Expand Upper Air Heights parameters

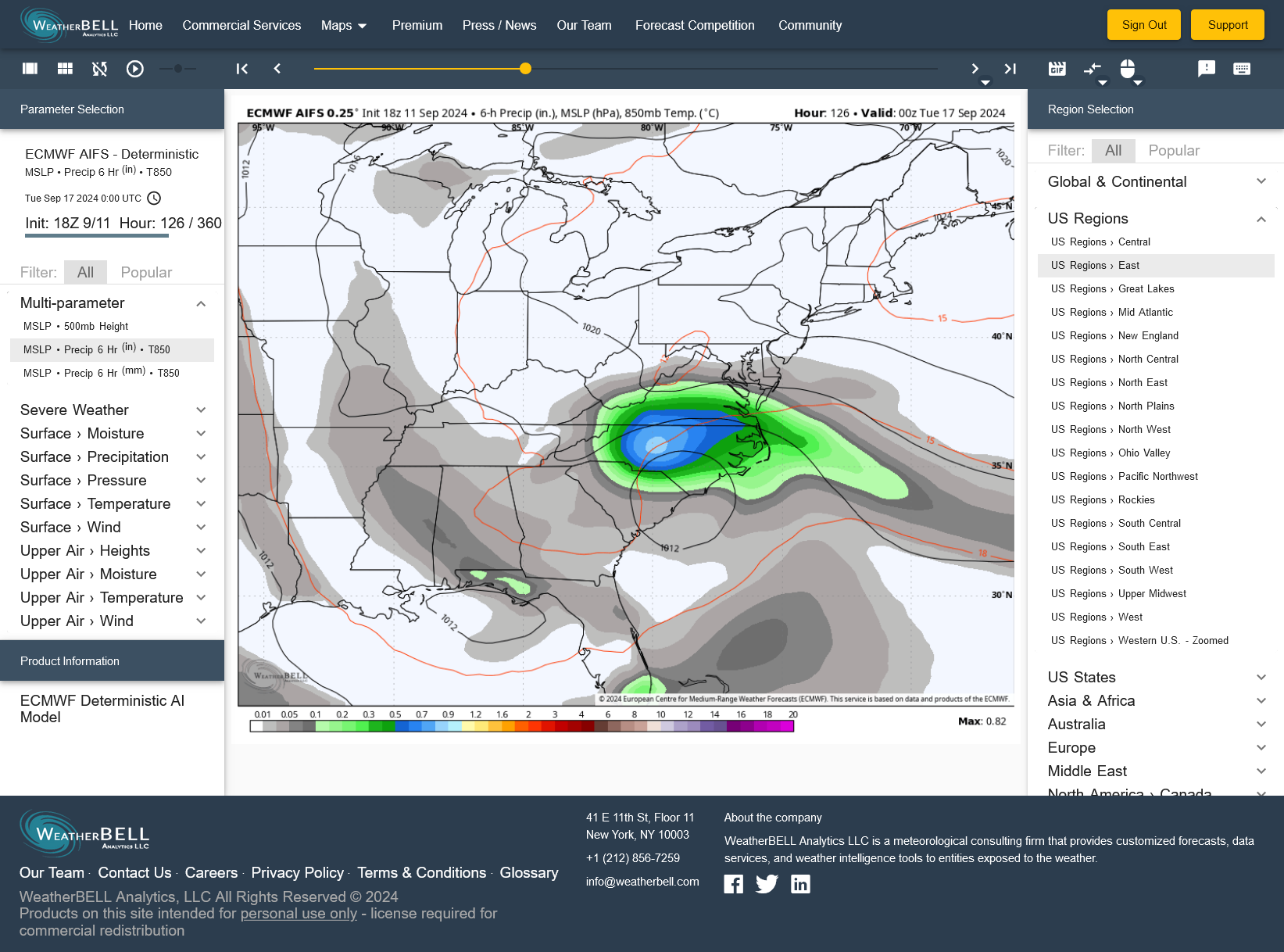tap(112, 551)
